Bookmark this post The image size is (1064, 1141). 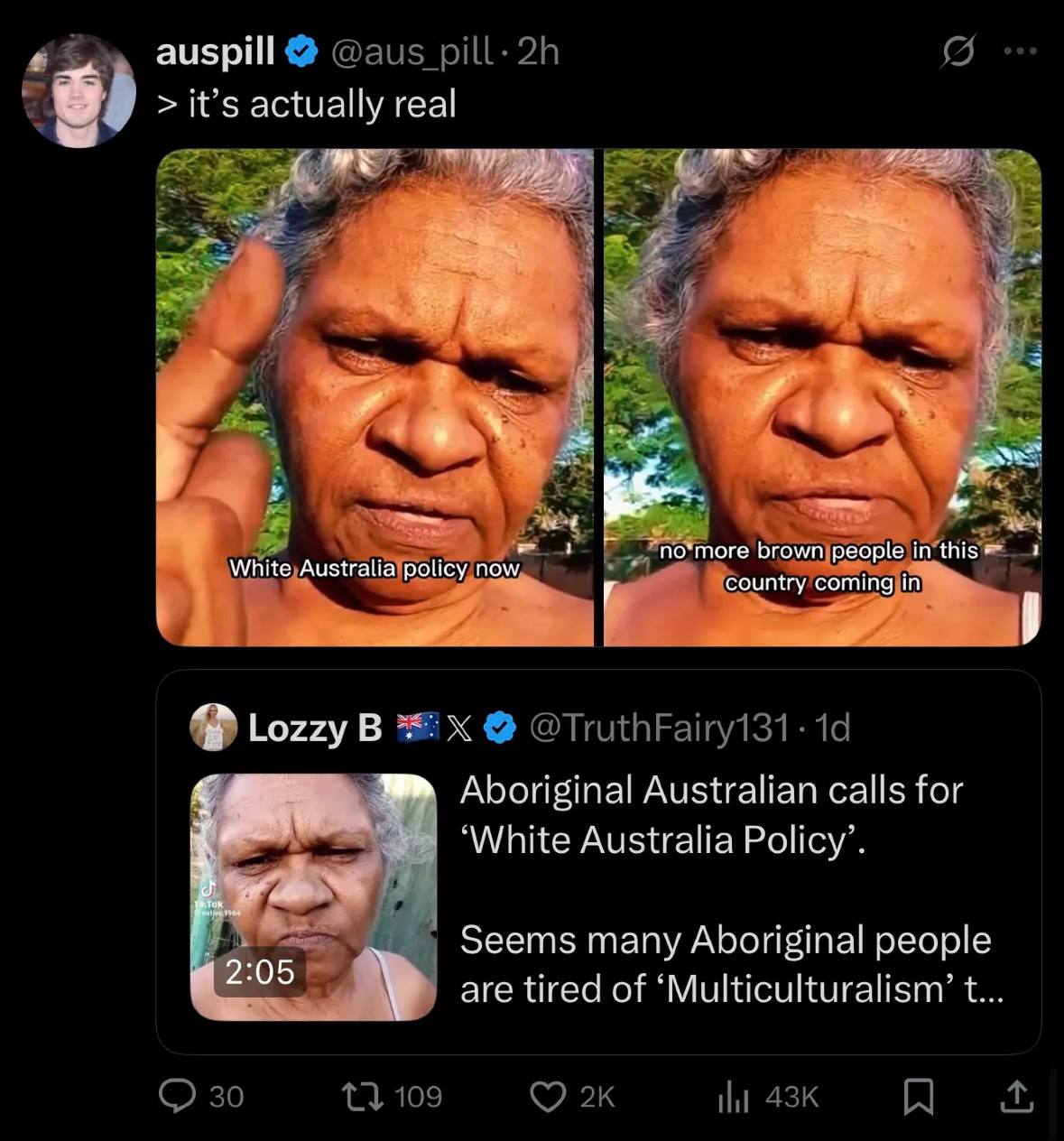point(918,1096)
